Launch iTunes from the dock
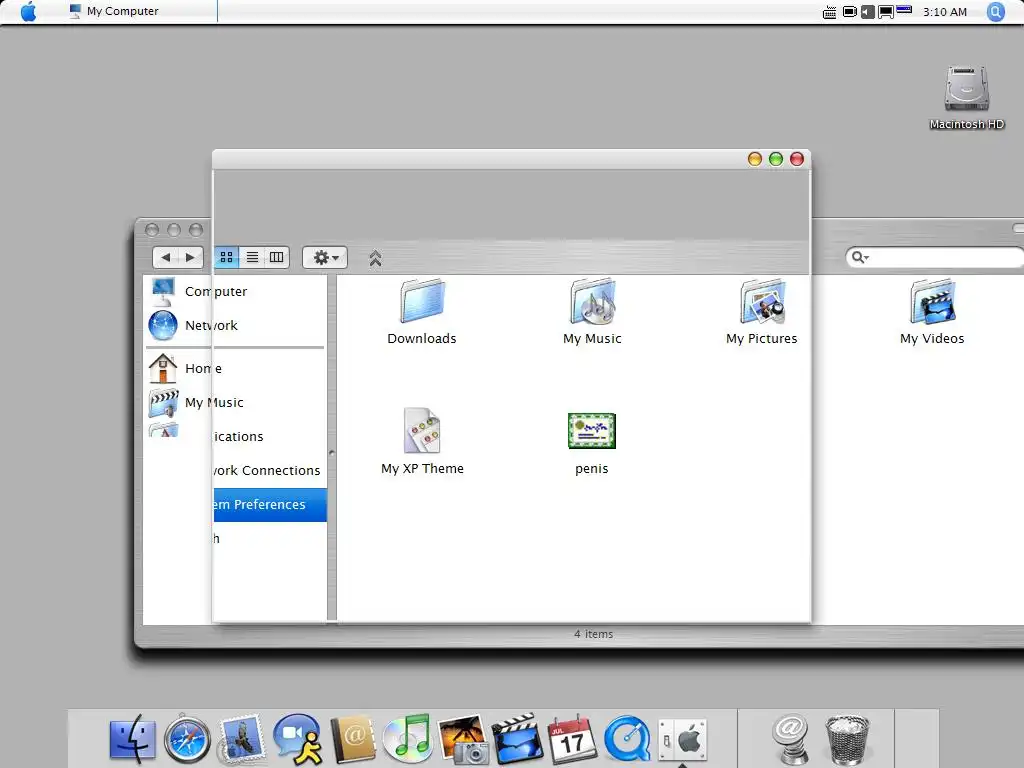The image size is (1024, 768). click(x=408, y=739)
